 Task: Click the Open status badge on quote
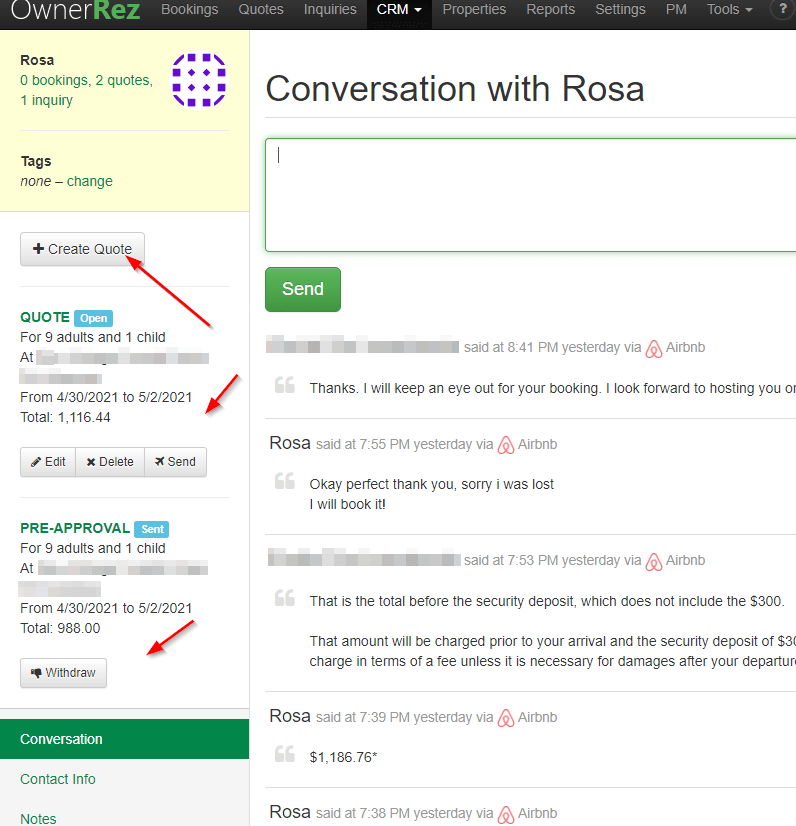pos(93,318)
